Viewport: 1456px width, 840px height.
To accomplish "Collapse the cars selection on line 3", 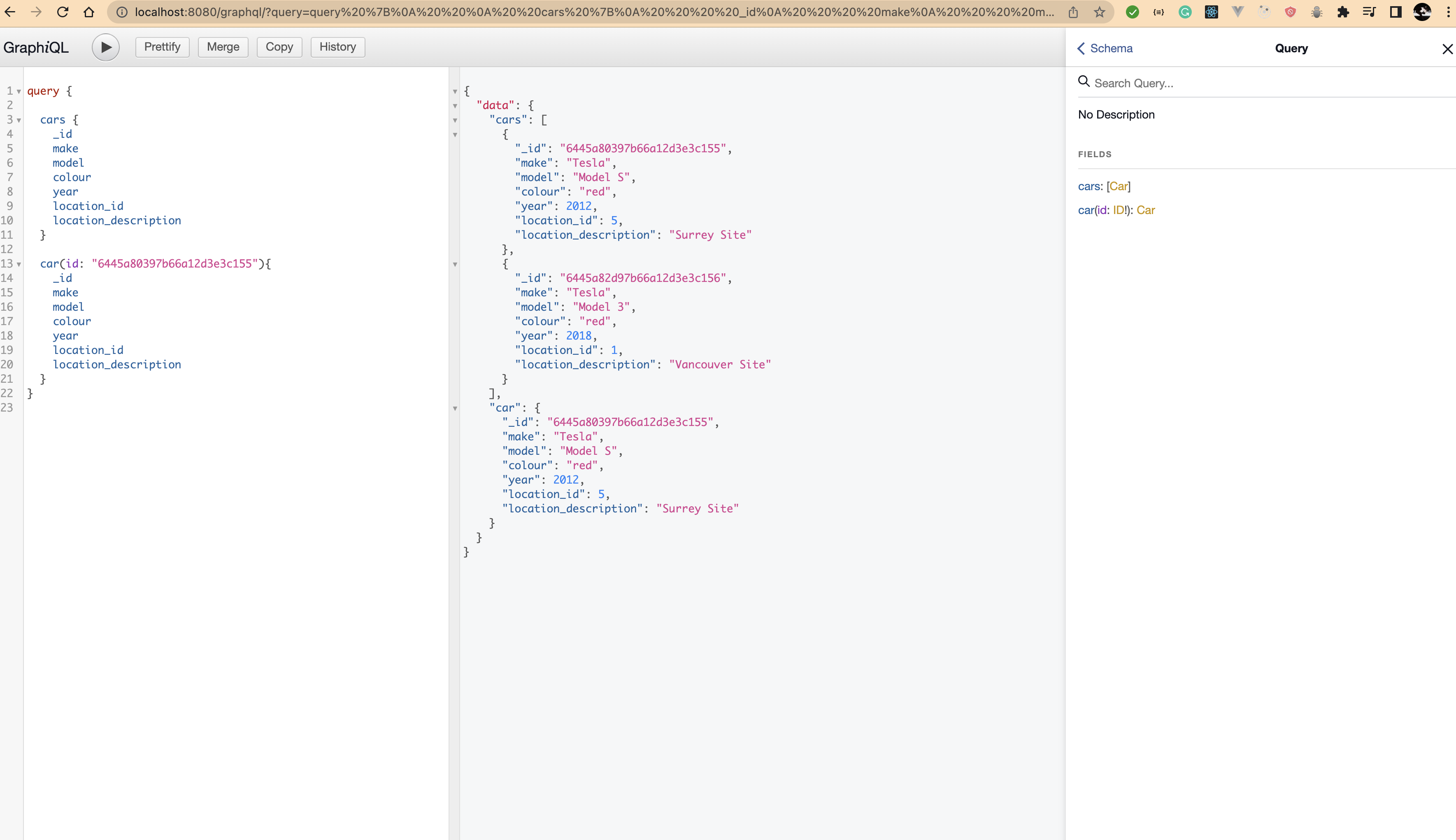I will tap(19, 119).
